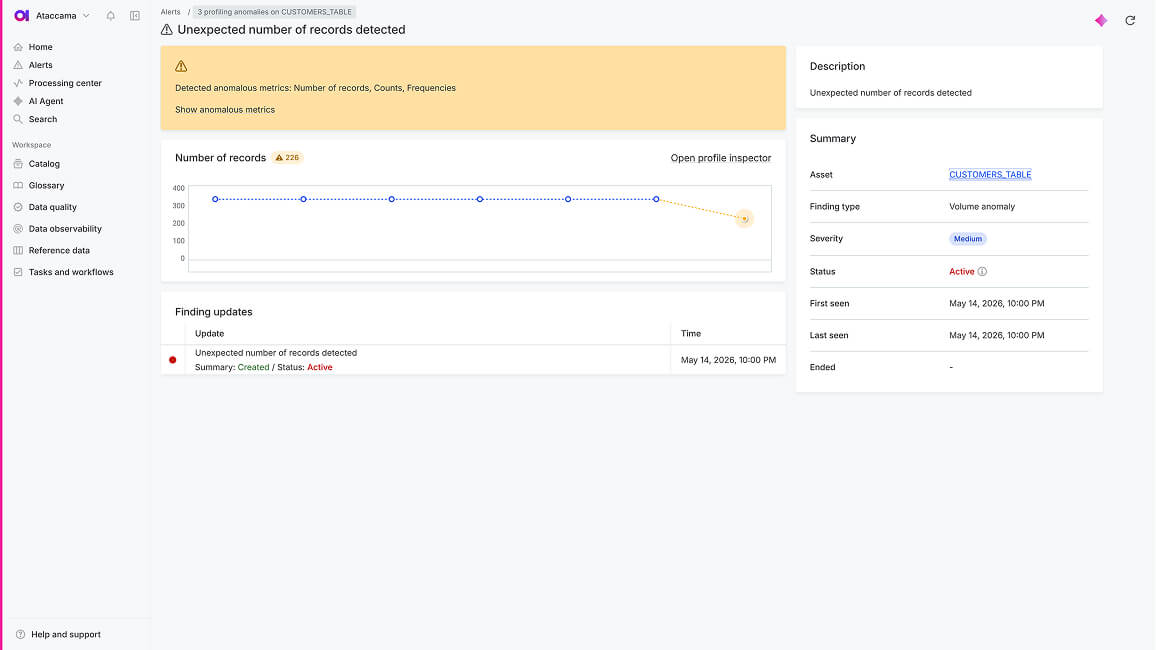1156x650 pixels.
Task: Open the notifications bell icon
Action: 111,15
